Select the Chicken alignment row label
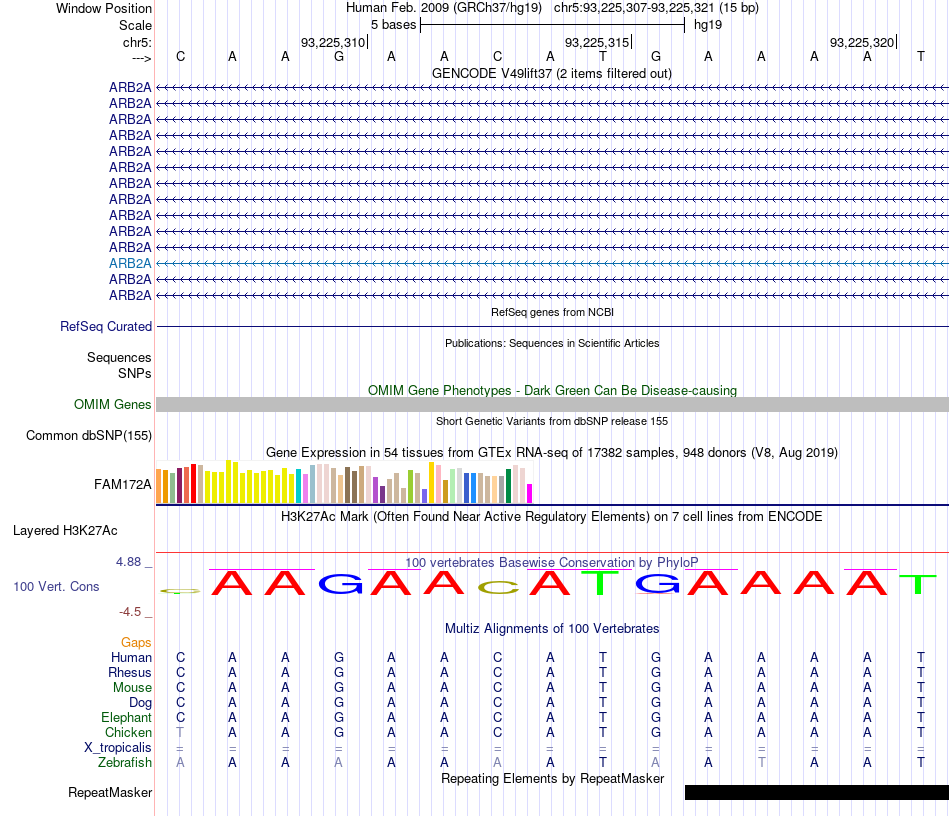The height and width of the screenshot is (816, 950). 128,732
